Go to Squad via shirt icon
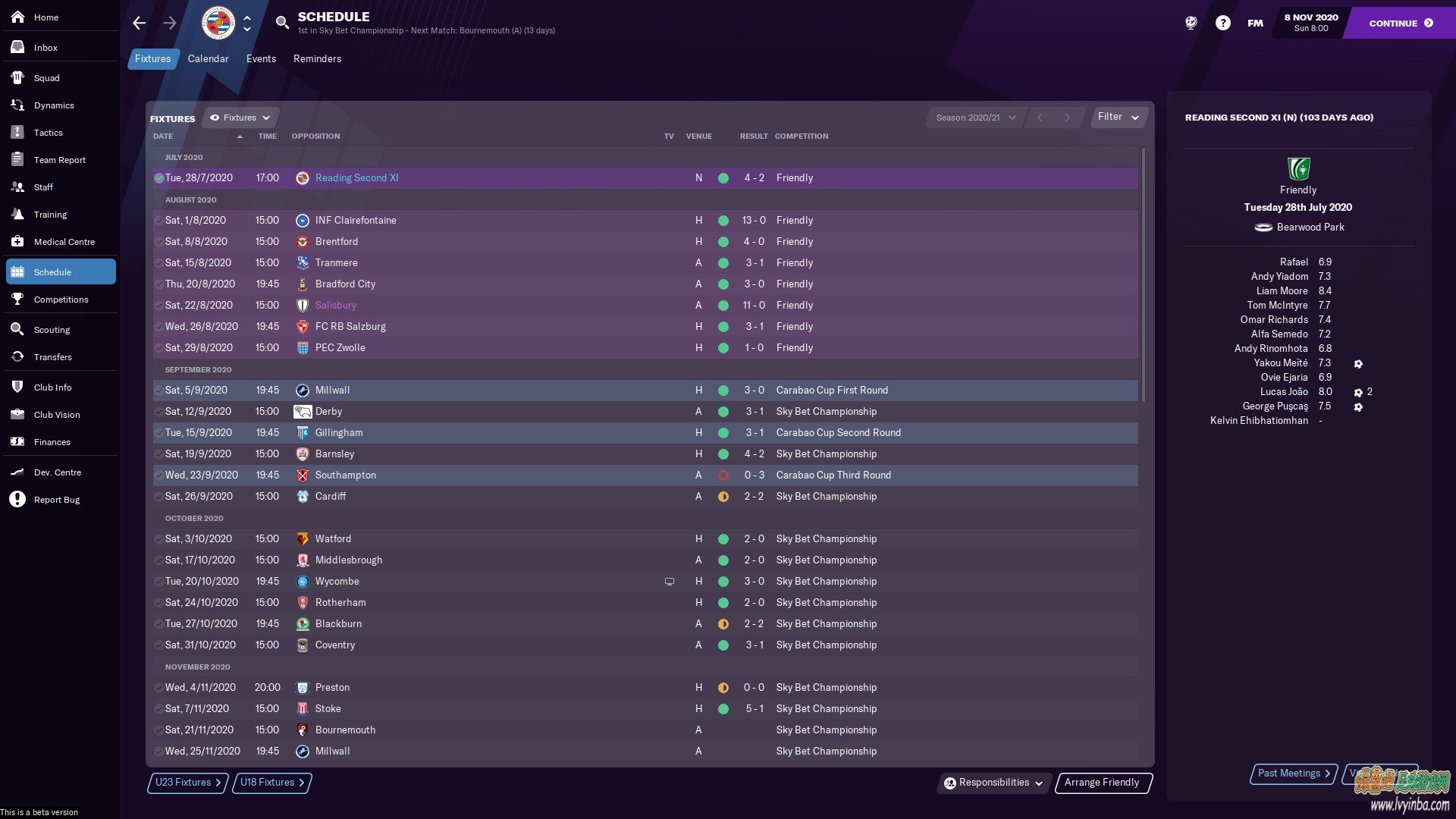 pyautogui.click(x=17, y=77)
